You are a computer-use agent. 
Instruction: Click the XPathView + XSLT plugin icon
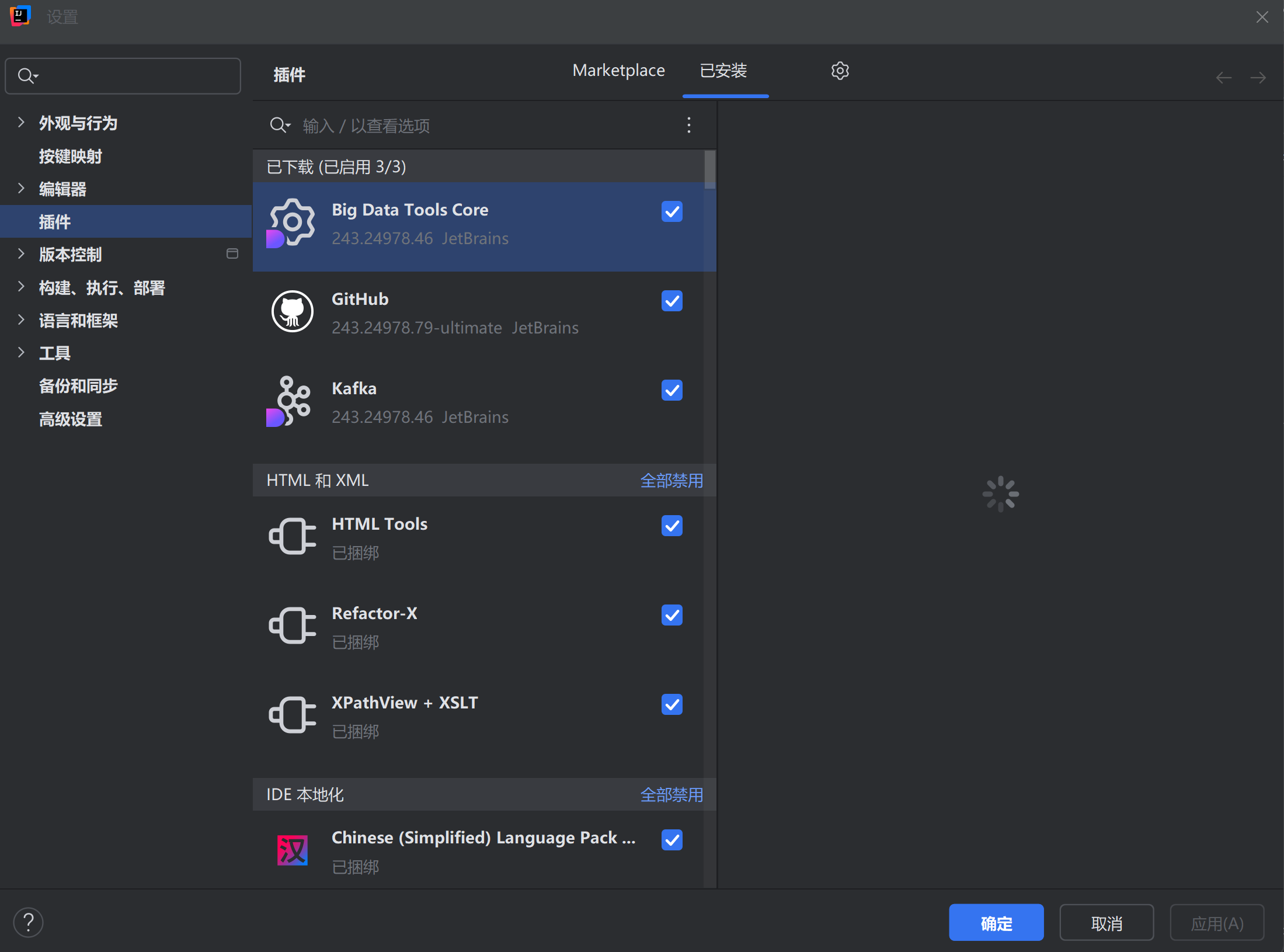pyautogui.click(x=293, y=714)
